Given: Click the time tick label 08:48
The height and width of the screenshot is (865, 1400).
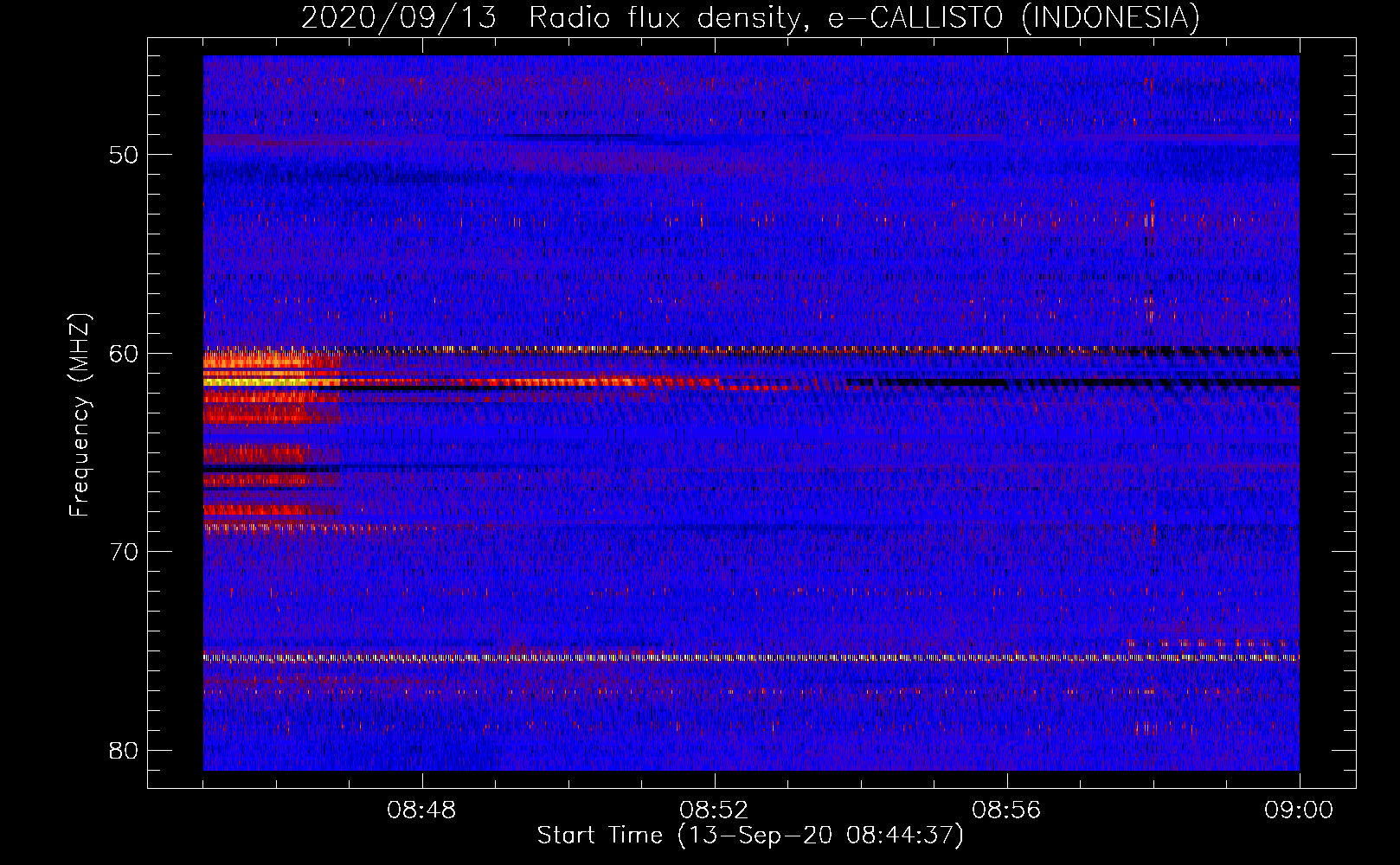Looking at the screenshot, I should tap(421, 811).
